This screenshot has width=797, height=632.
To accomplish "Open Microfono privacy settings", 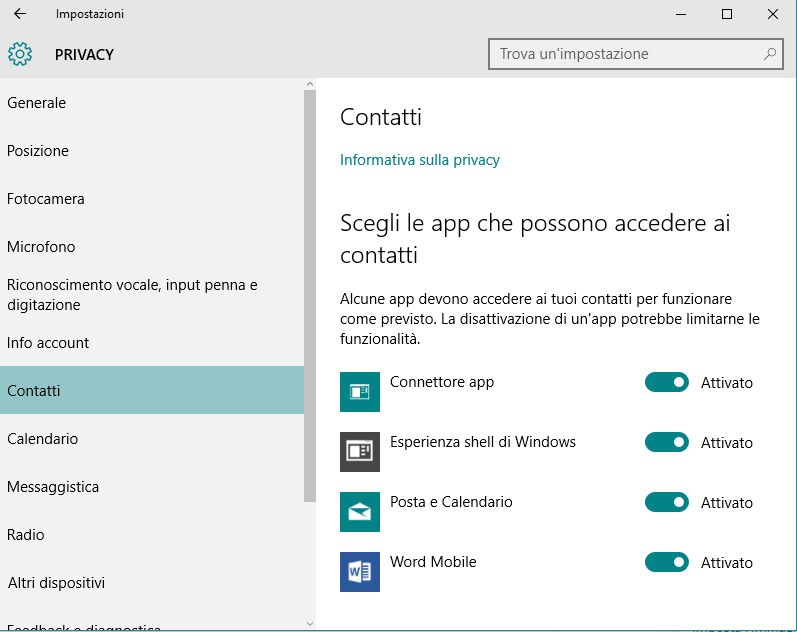I will pyautogui.click(x=41, y=247).
